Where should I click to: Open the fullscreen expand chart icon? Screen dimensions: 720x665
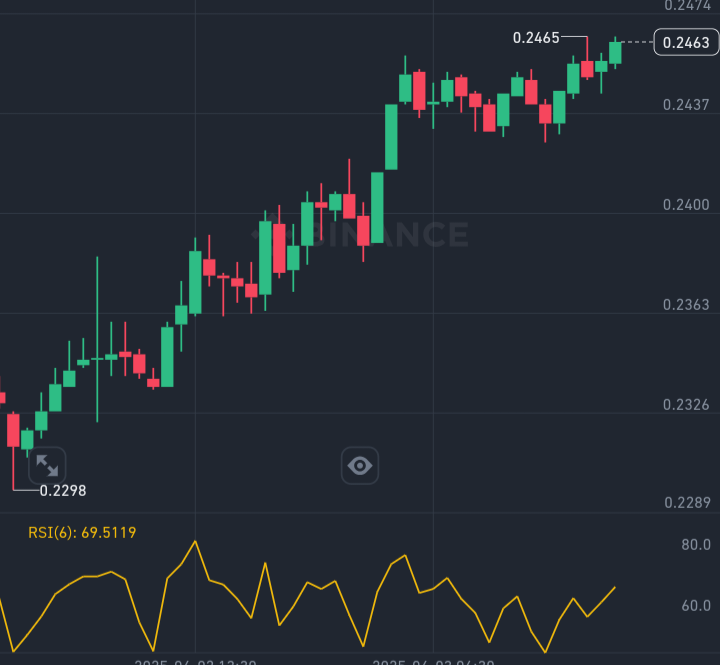pos(47,465)
